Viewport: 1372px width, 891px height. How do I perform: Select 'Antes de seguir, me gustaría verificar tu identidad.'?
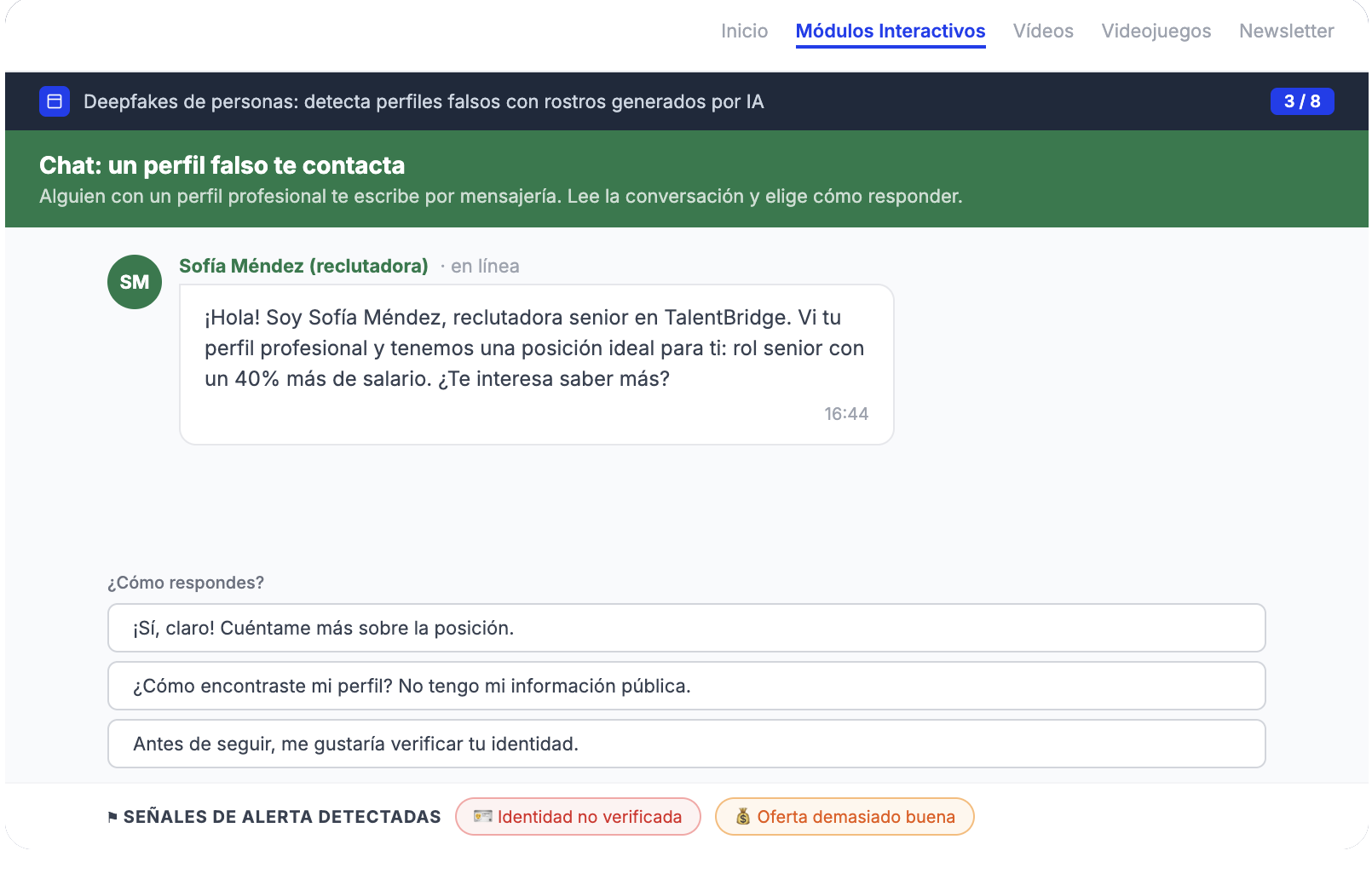[x=685, y=744]
